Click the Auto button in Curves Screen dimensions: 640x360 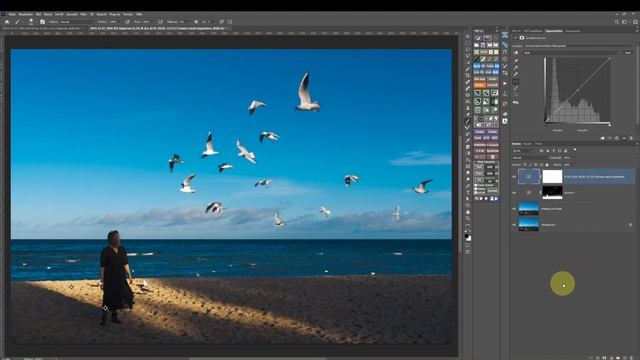[628, 53]
